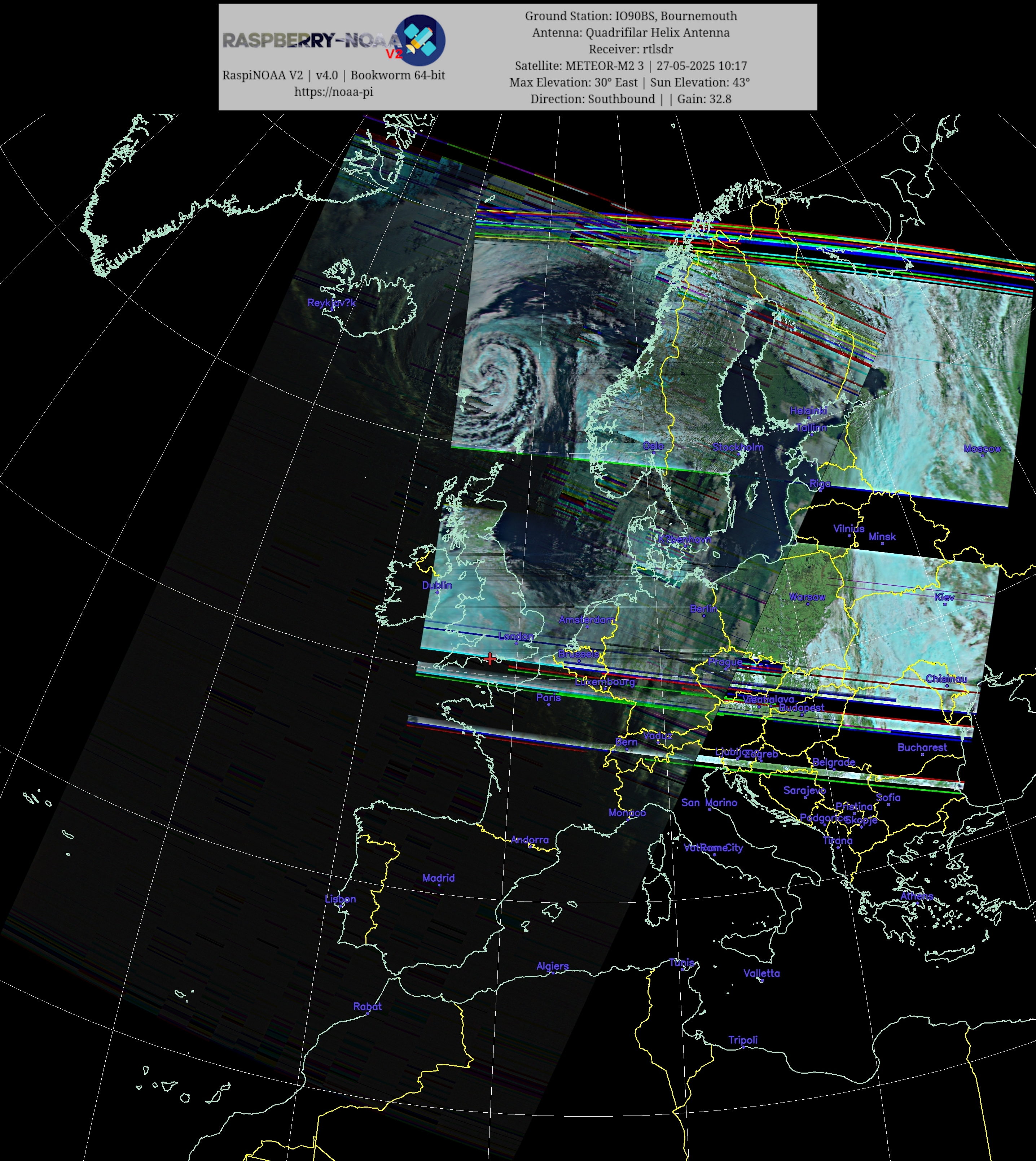Click the Tunis city label
The height and width of the screenshot is (1161, 1036).
coord(682,962)
